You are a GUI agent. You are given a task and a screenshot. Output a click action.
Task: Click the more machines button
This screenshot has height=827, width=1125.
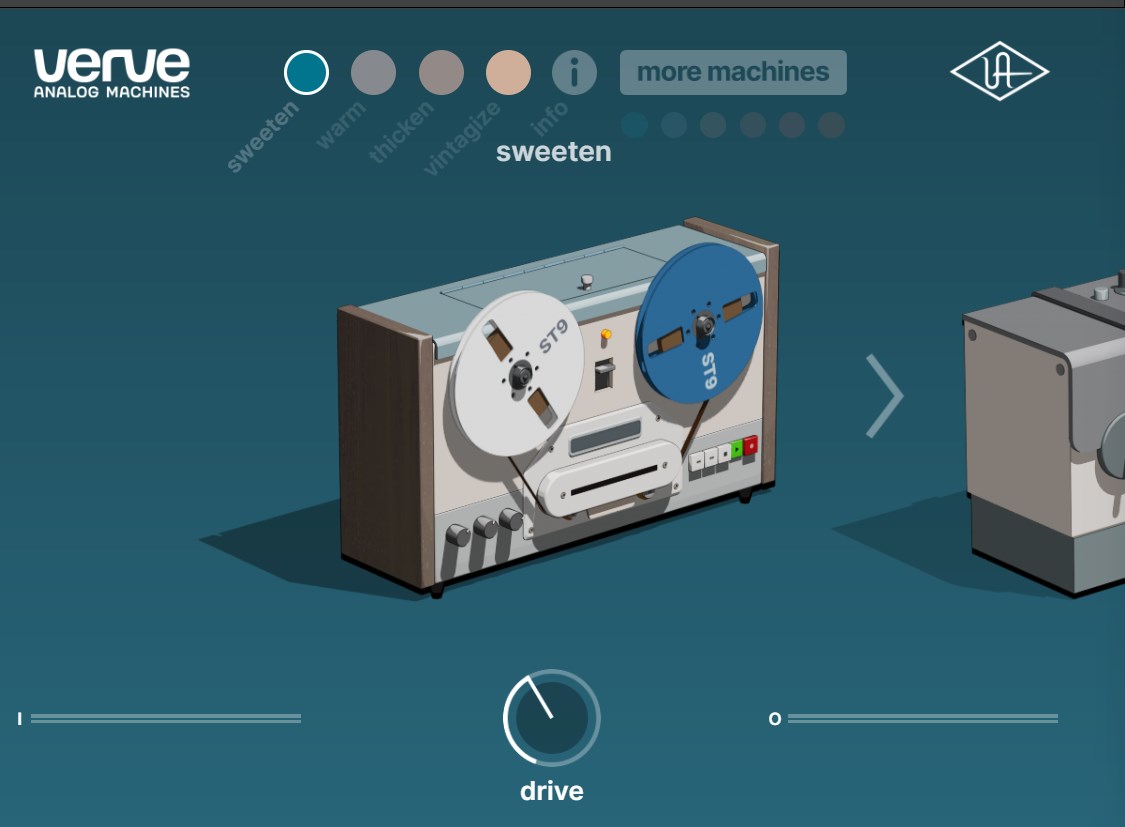pos(733,72)
